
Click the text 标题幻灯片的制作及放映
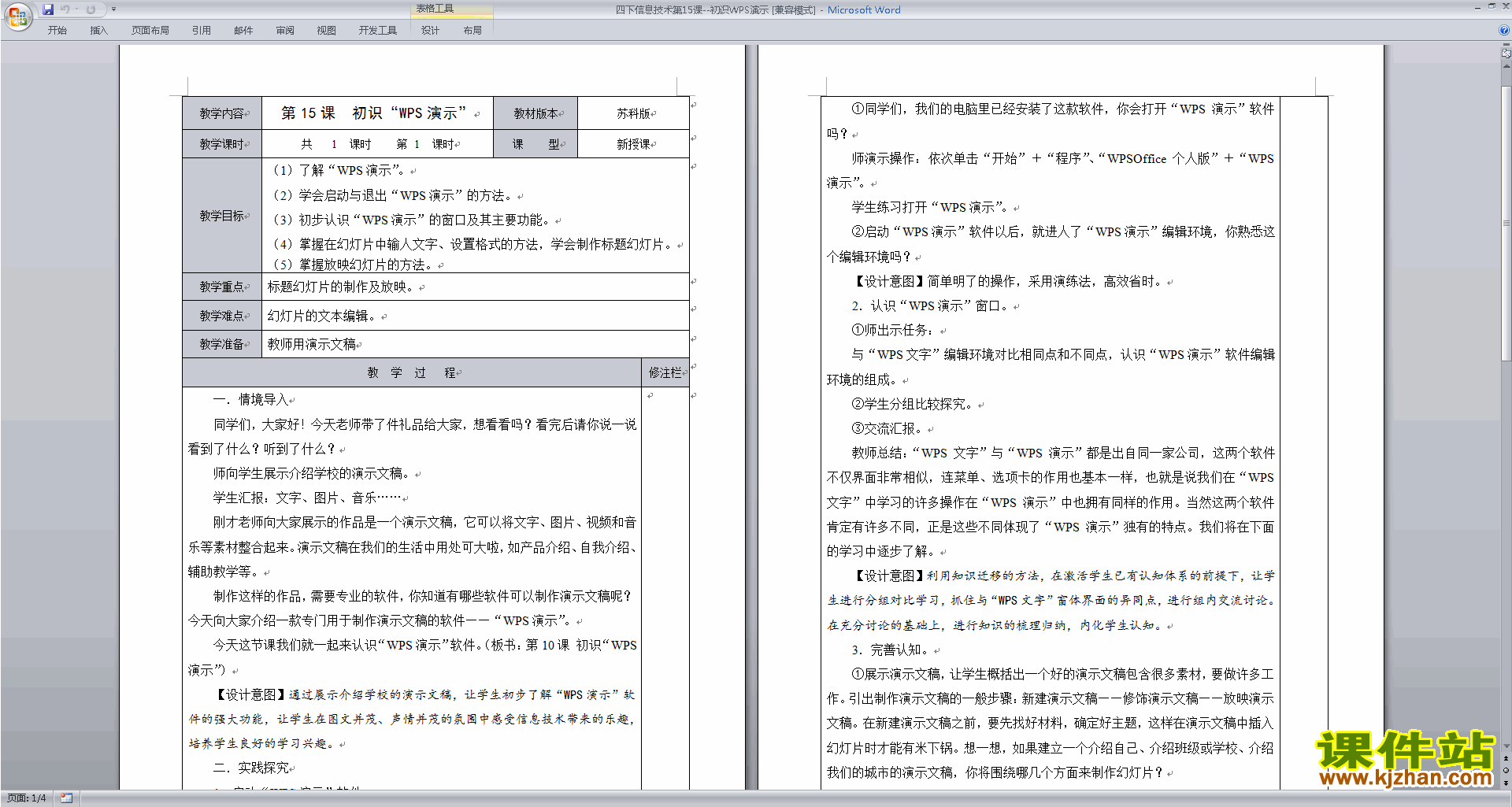click(341, 287)
